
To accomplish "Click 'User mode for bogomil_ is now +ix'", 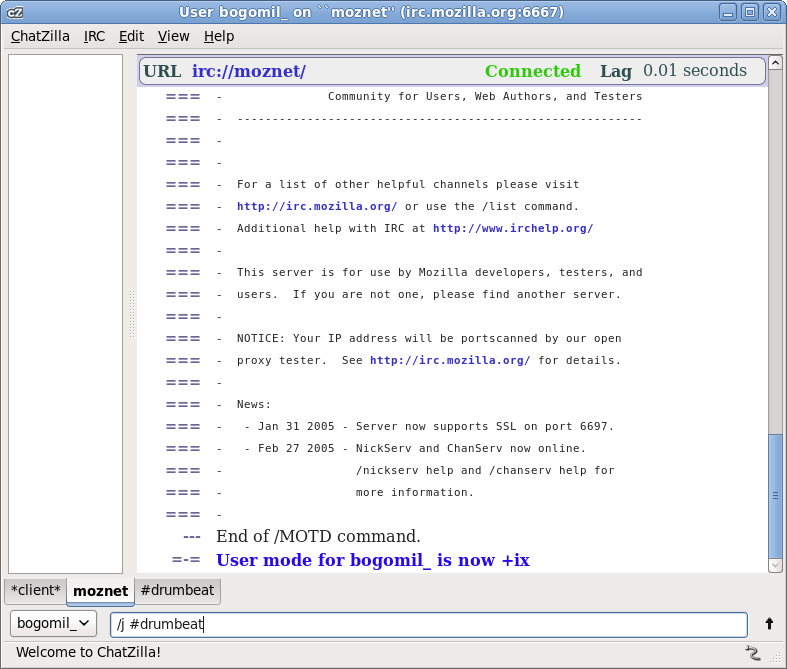I will (x=373, y=560).
